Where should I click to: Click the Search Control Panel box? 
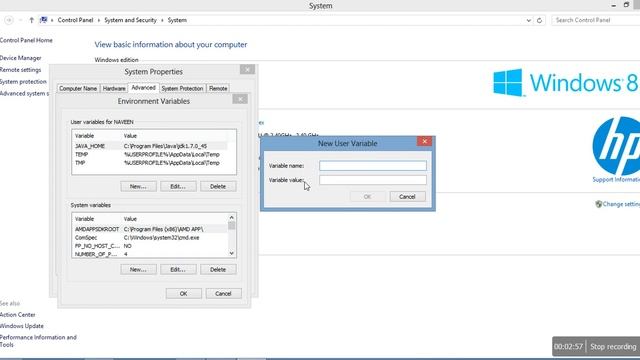(x=596, y=20)
